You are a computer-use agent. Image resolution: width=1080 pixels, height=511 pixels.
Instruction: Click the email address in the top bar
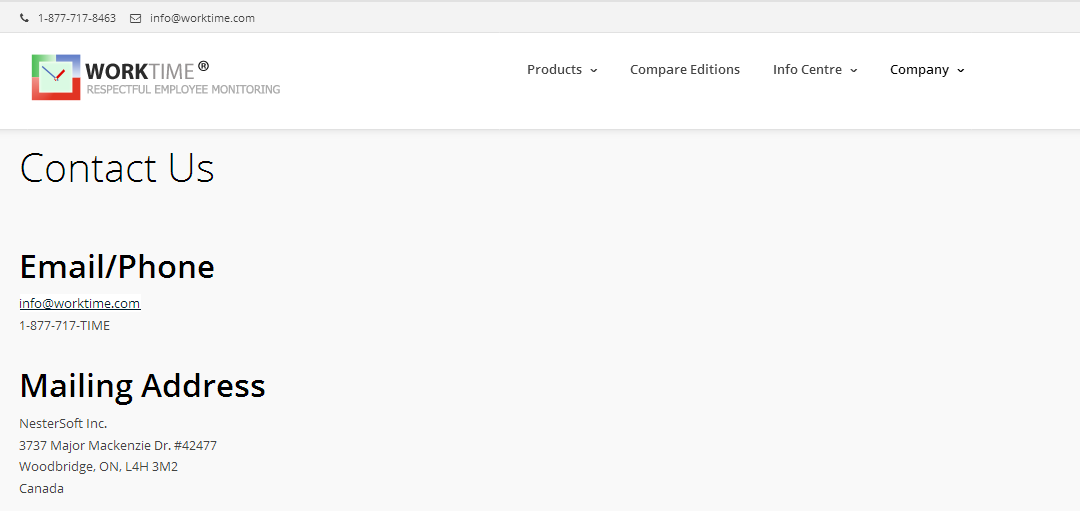(x=202, y=19)
